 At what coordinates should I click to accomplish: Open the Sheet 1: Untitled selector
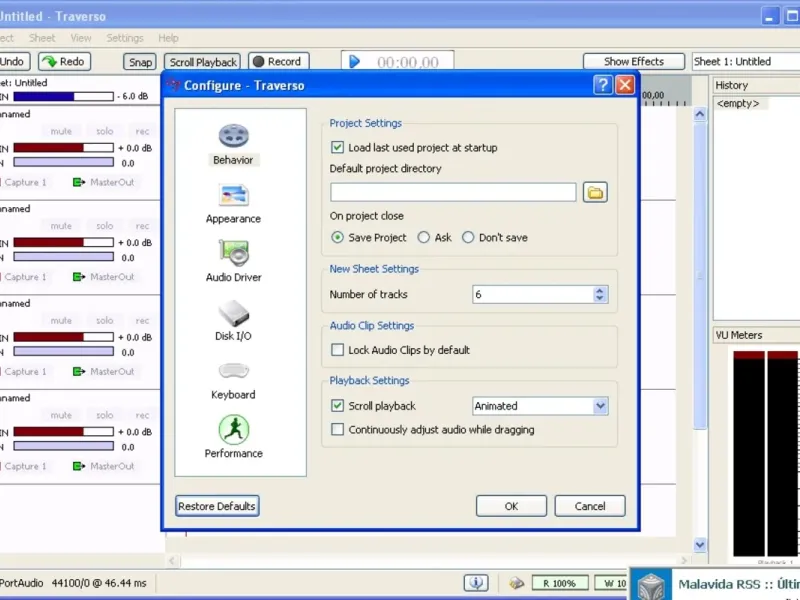745,62
